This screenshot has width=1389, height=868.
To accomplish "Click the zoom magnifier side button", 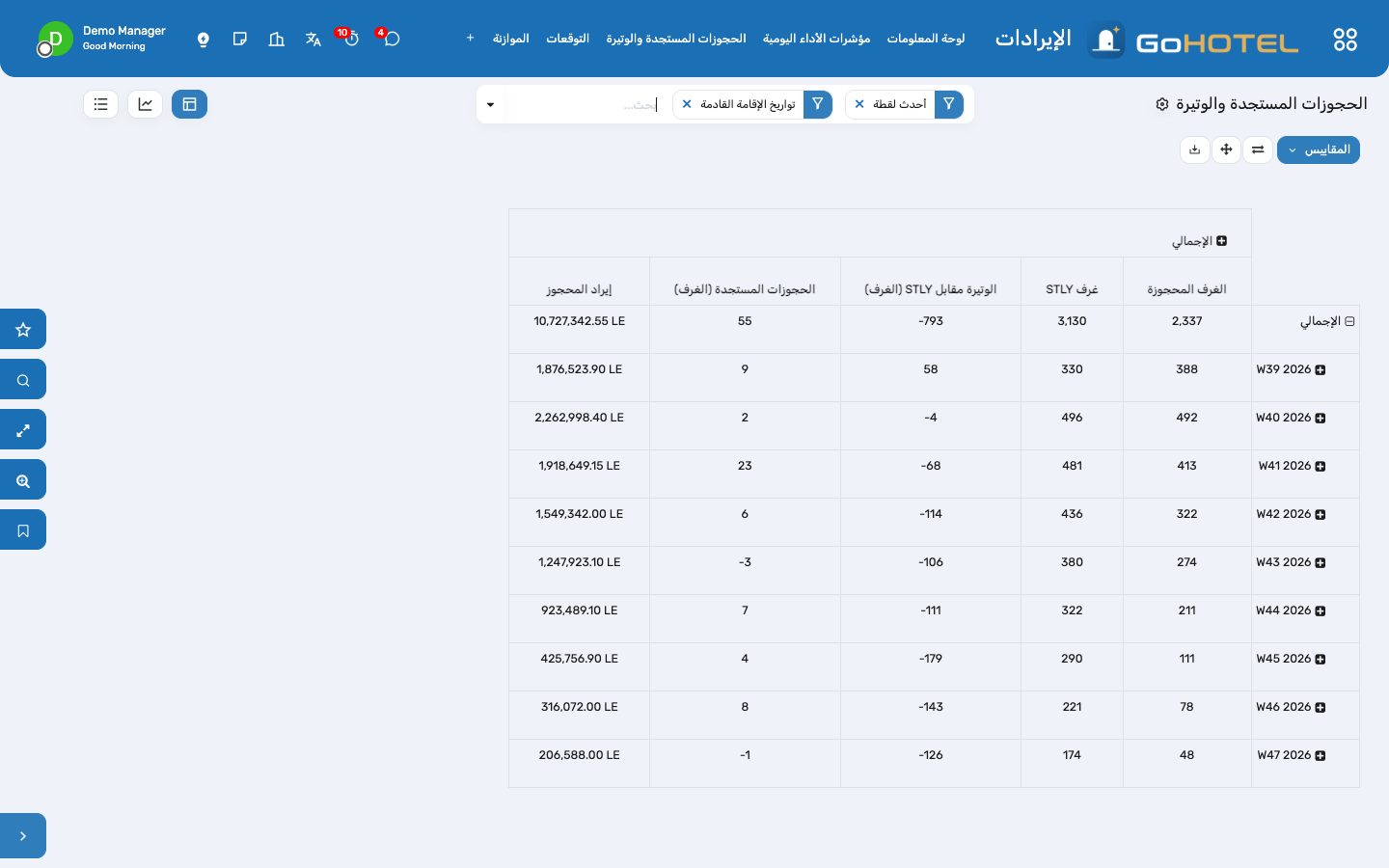I will point(23,479).
